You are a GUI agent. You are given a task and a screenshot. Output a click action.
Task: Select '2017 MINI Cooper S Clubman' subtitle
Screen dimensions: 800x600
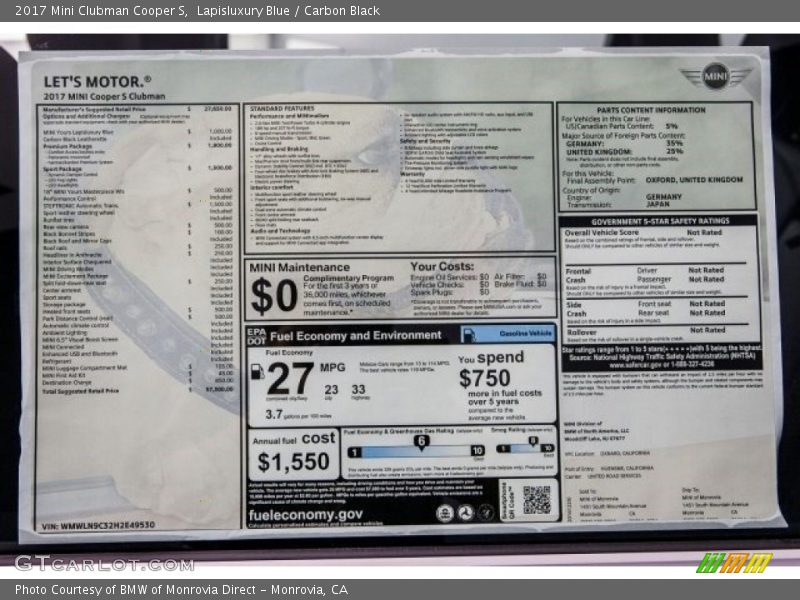pyautogui.click(x=105, y=96)
